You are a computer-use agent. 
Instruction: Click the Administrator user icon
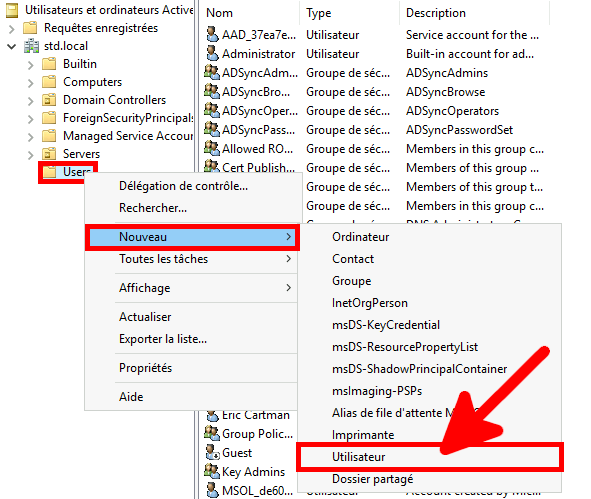coord(212,53)
